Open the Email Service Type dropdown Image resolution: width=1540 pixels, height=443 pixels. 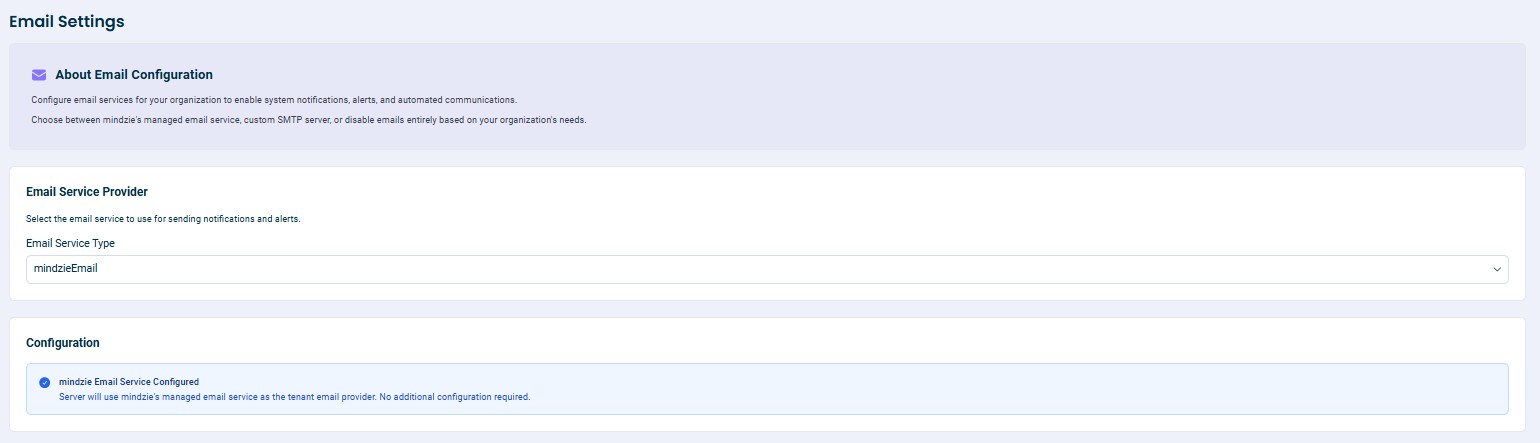click(x=767, y=269)
